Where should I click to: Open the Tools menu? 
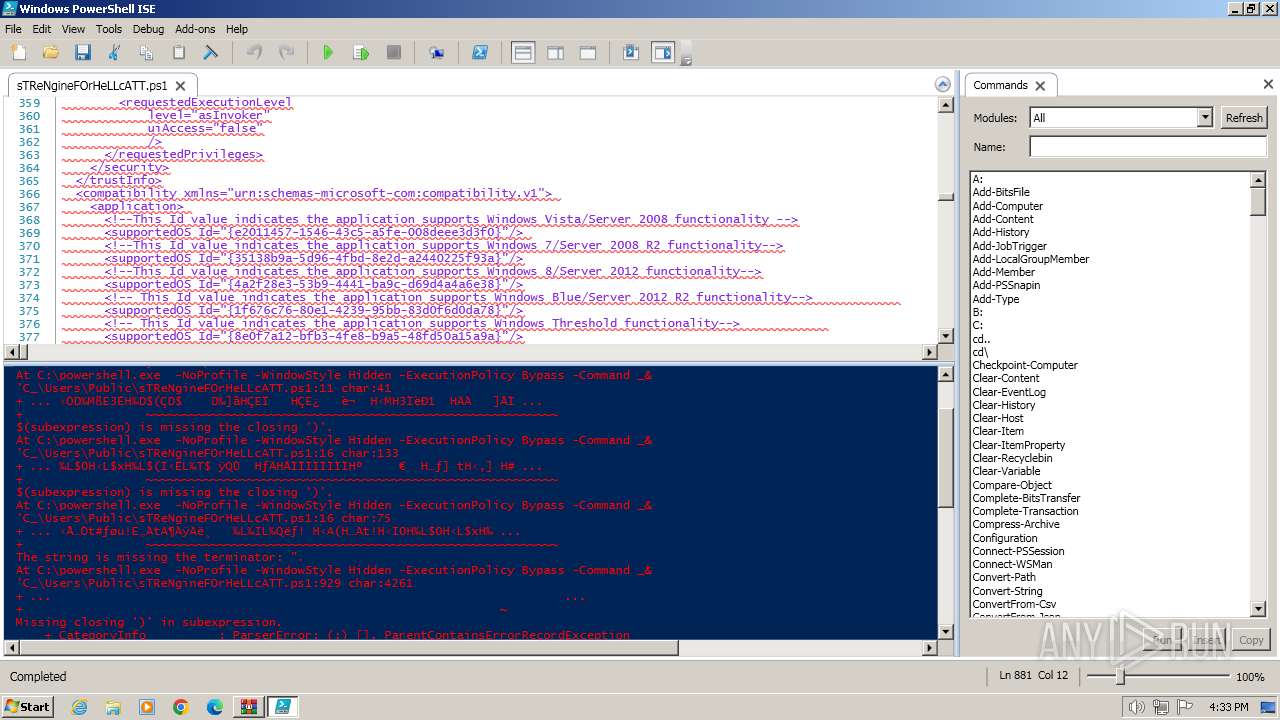tap(109, 29)
